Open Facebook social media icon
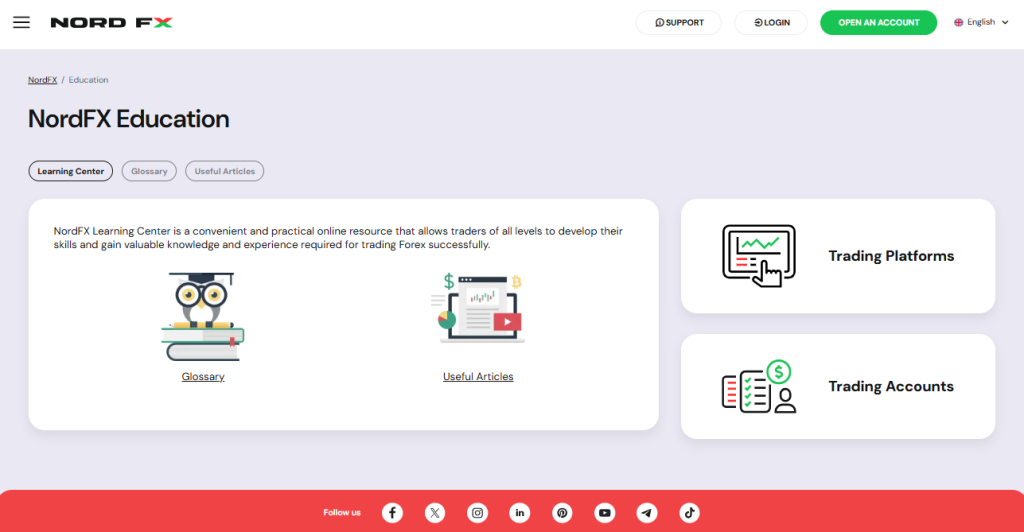 (x=393, y=513)
